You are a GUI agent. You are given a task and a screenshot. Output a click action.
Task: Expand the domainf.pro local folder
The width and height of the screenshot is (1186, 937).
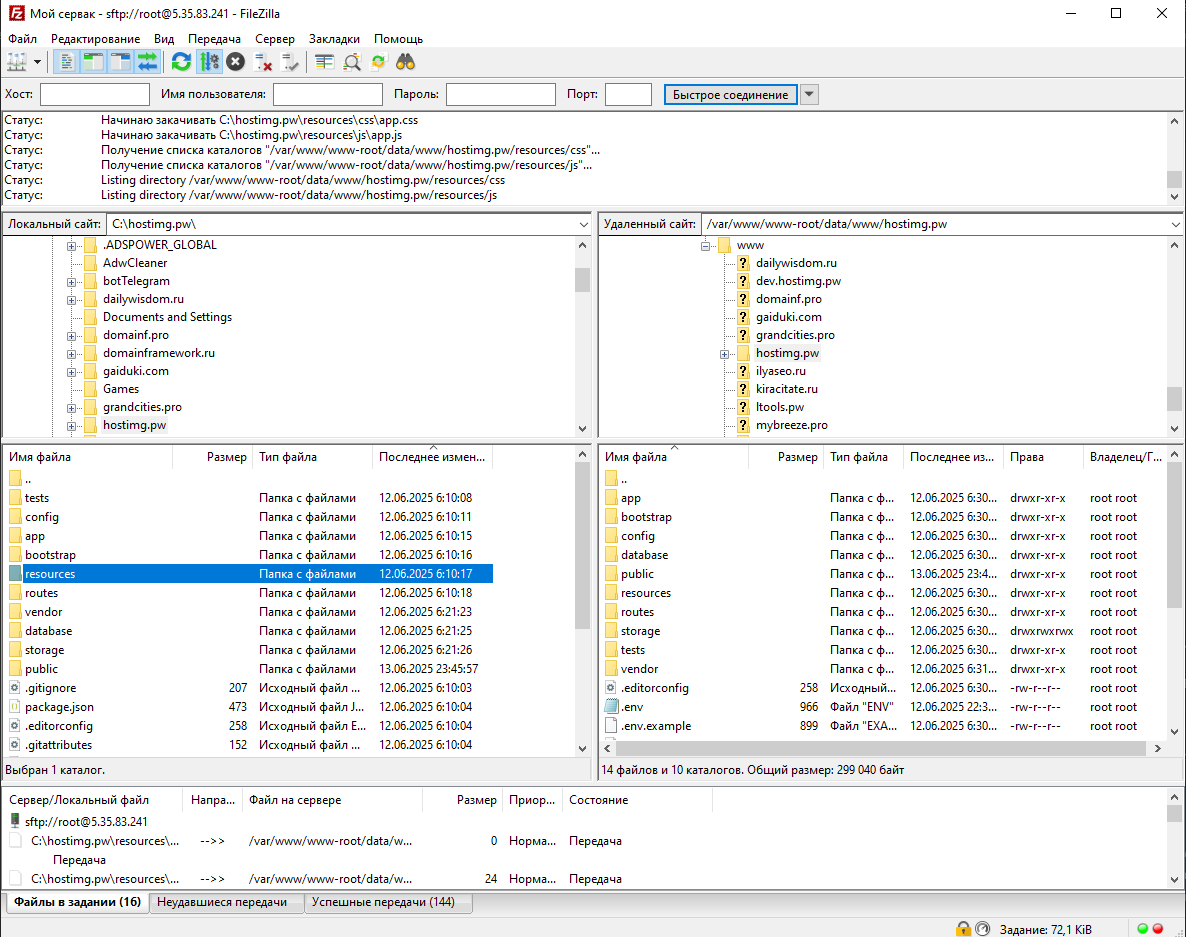(71, 336)
